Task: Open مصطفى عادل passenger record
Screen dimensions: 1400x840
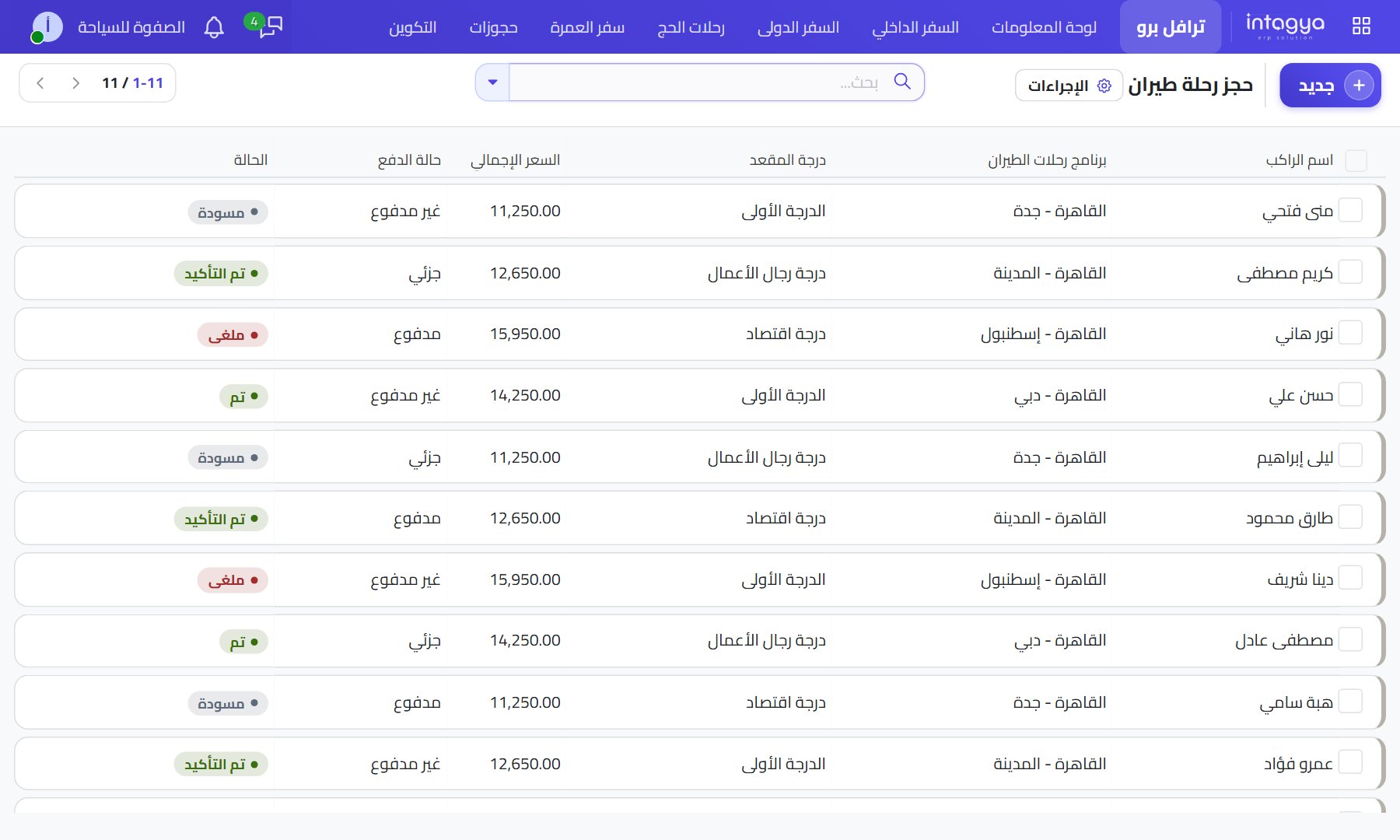Action: pos(1284,640)
